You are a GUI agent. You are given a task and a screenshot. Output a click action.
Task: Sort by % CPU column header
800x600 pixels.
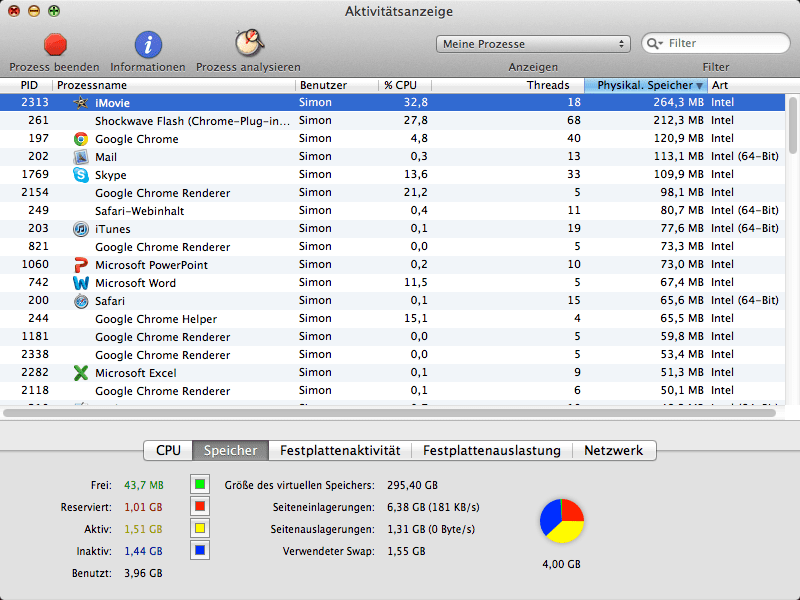(x=405, y=85)
